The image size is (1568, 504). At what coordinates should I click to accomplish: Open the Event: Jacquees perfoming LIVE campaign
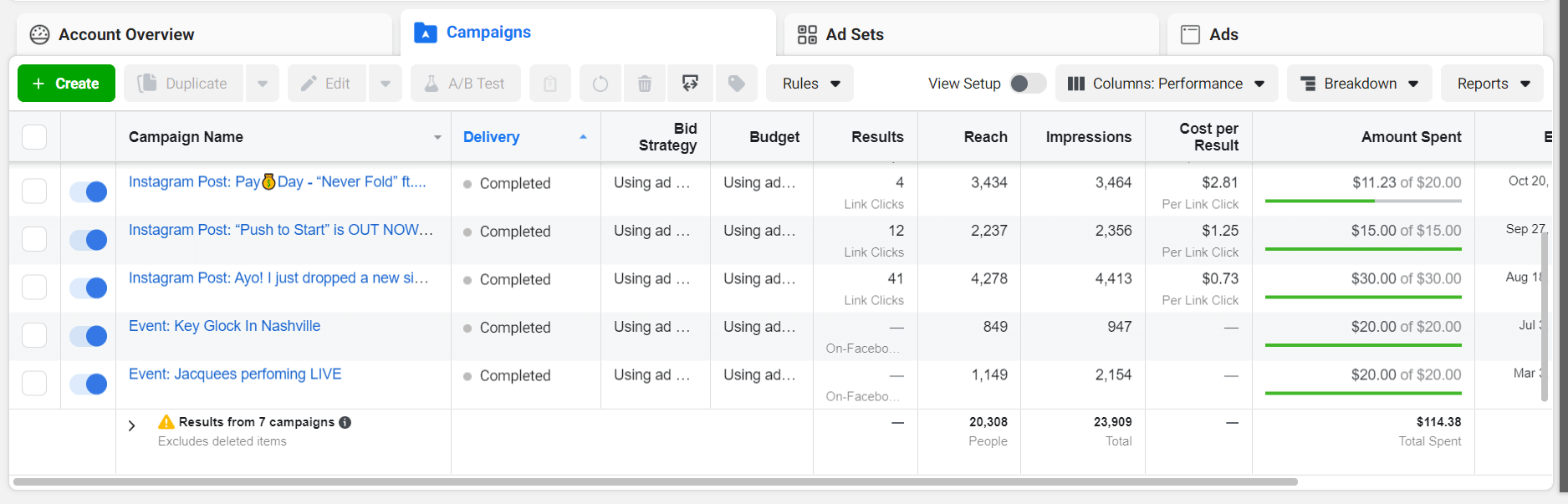(235, 374)
